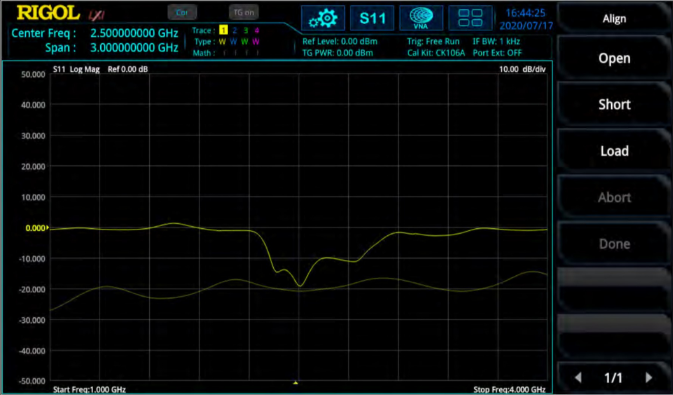This screenshot has width=673, height=395.
Task: Open the four-window layout icon
Action: pyautogui.click(x=470, y=18)
